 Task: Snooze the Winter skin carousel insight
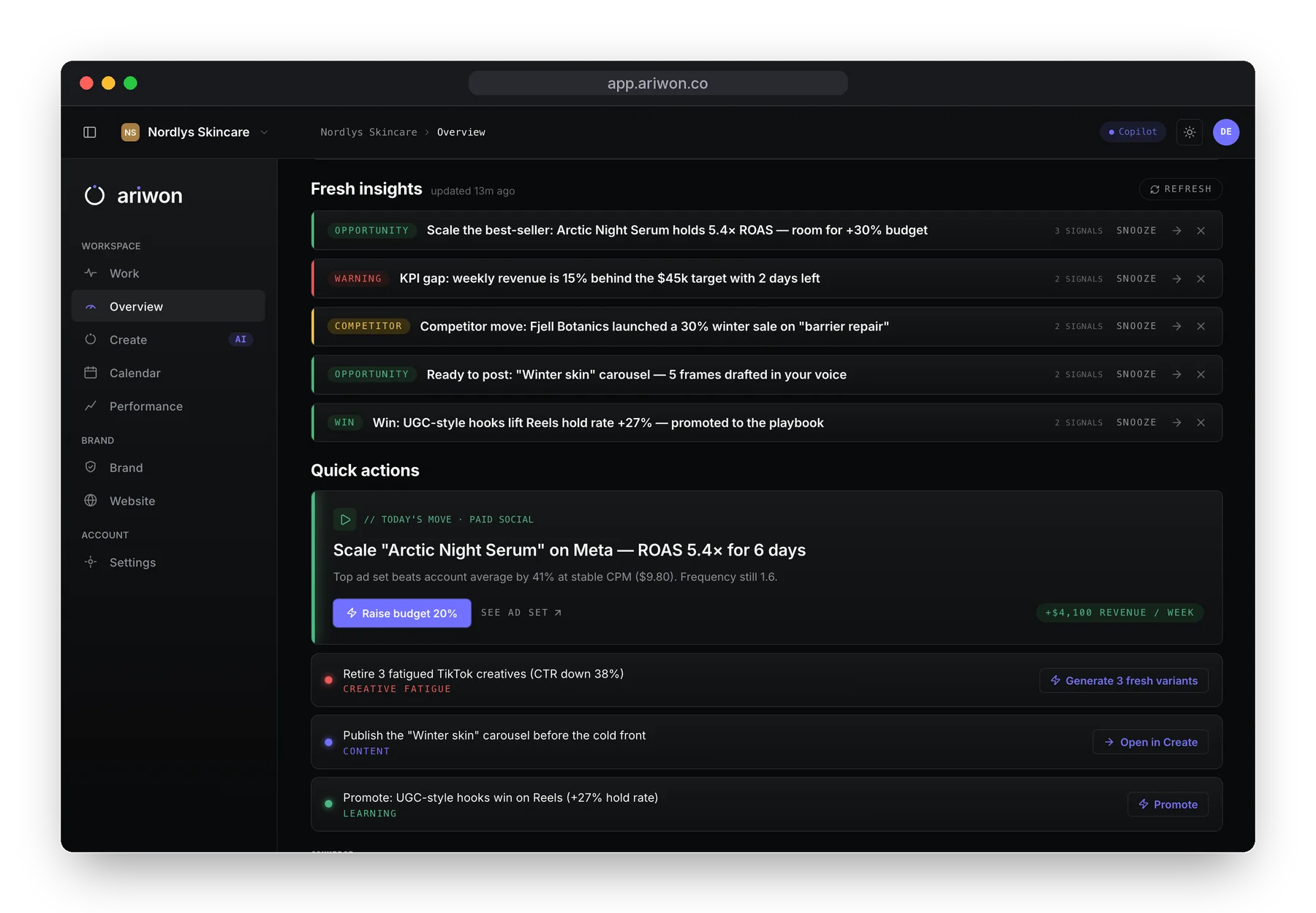1136,375
